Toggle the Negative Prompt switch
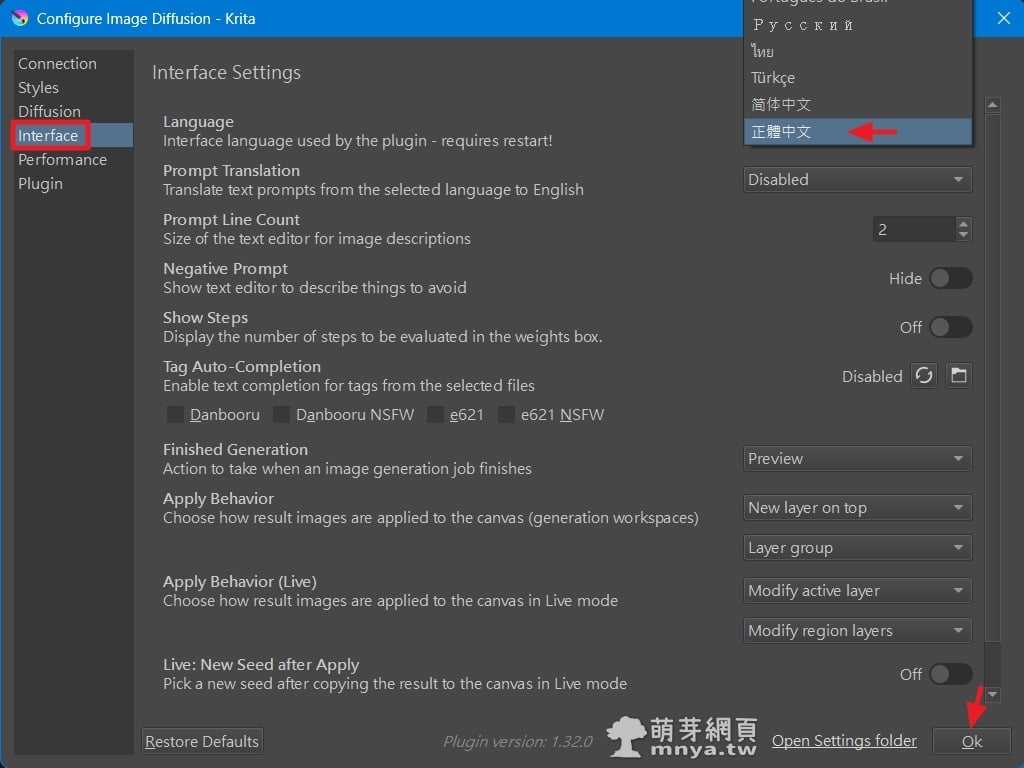The height and width of the screenshot is (768, 1024). 950,279
